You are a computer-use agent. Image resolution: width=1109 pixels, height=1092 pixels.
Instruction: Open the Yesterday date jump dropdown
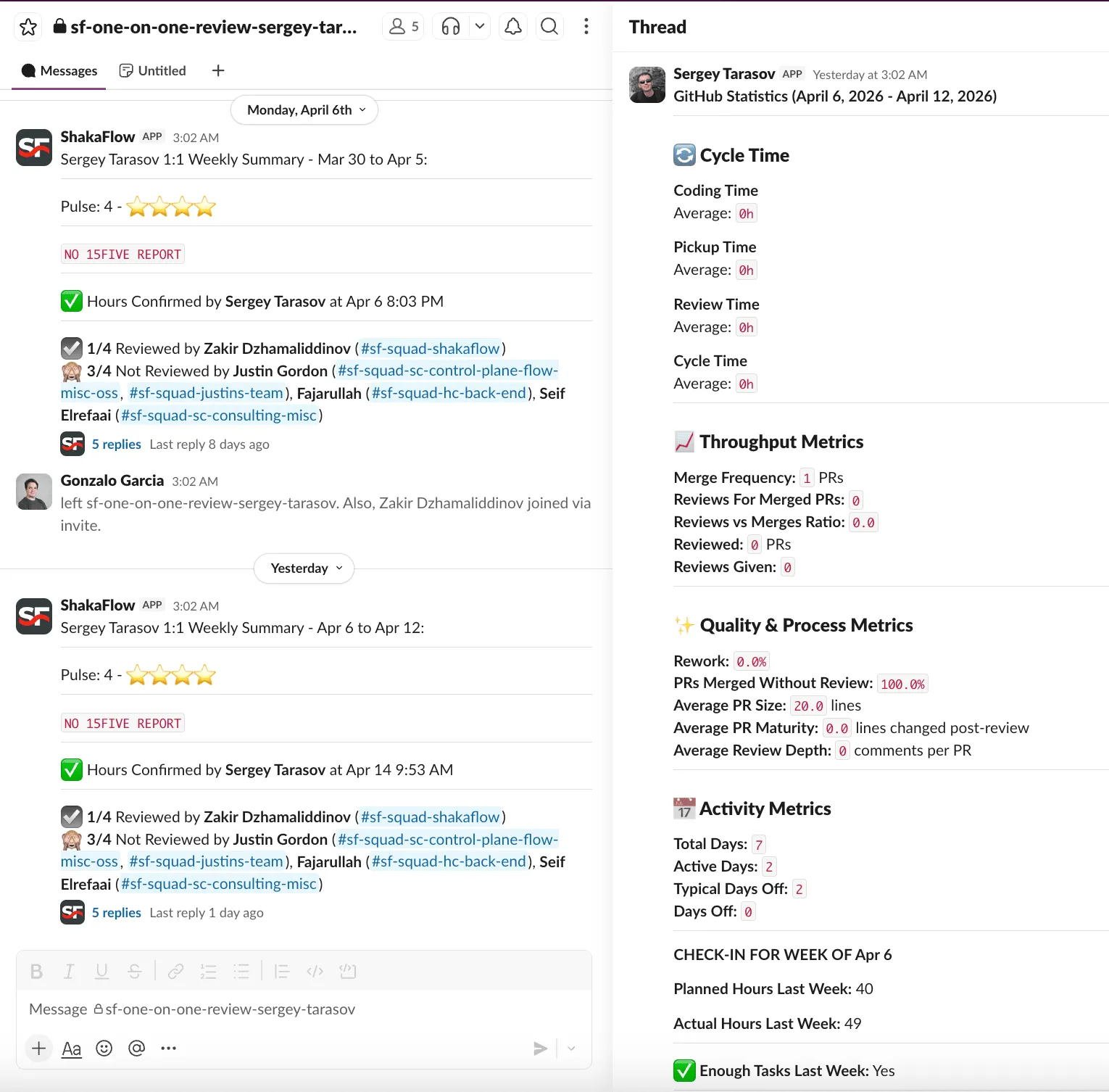[304, 568]
